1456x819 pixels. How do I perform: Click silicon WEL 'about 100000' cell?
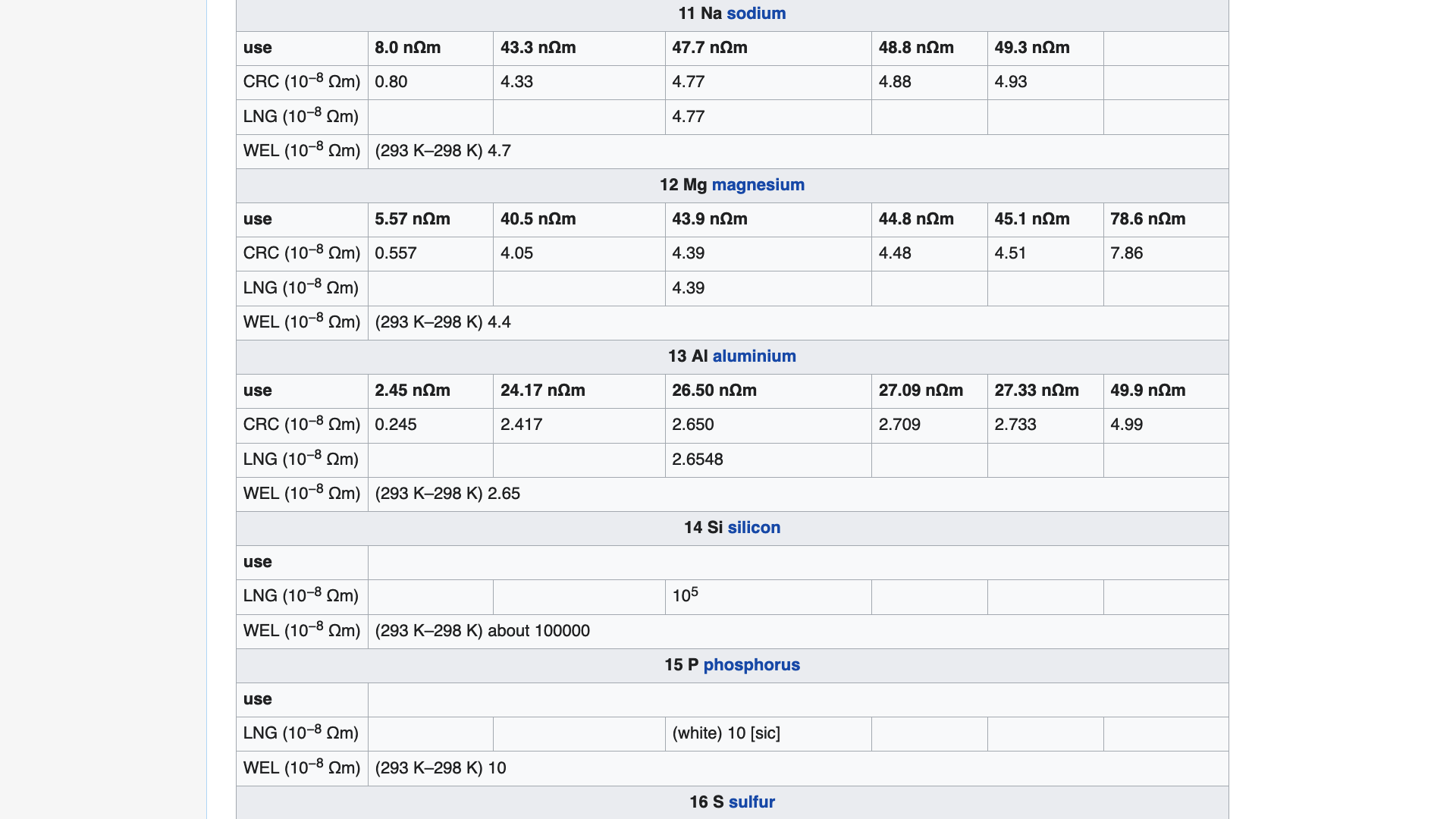pos(482,631)
